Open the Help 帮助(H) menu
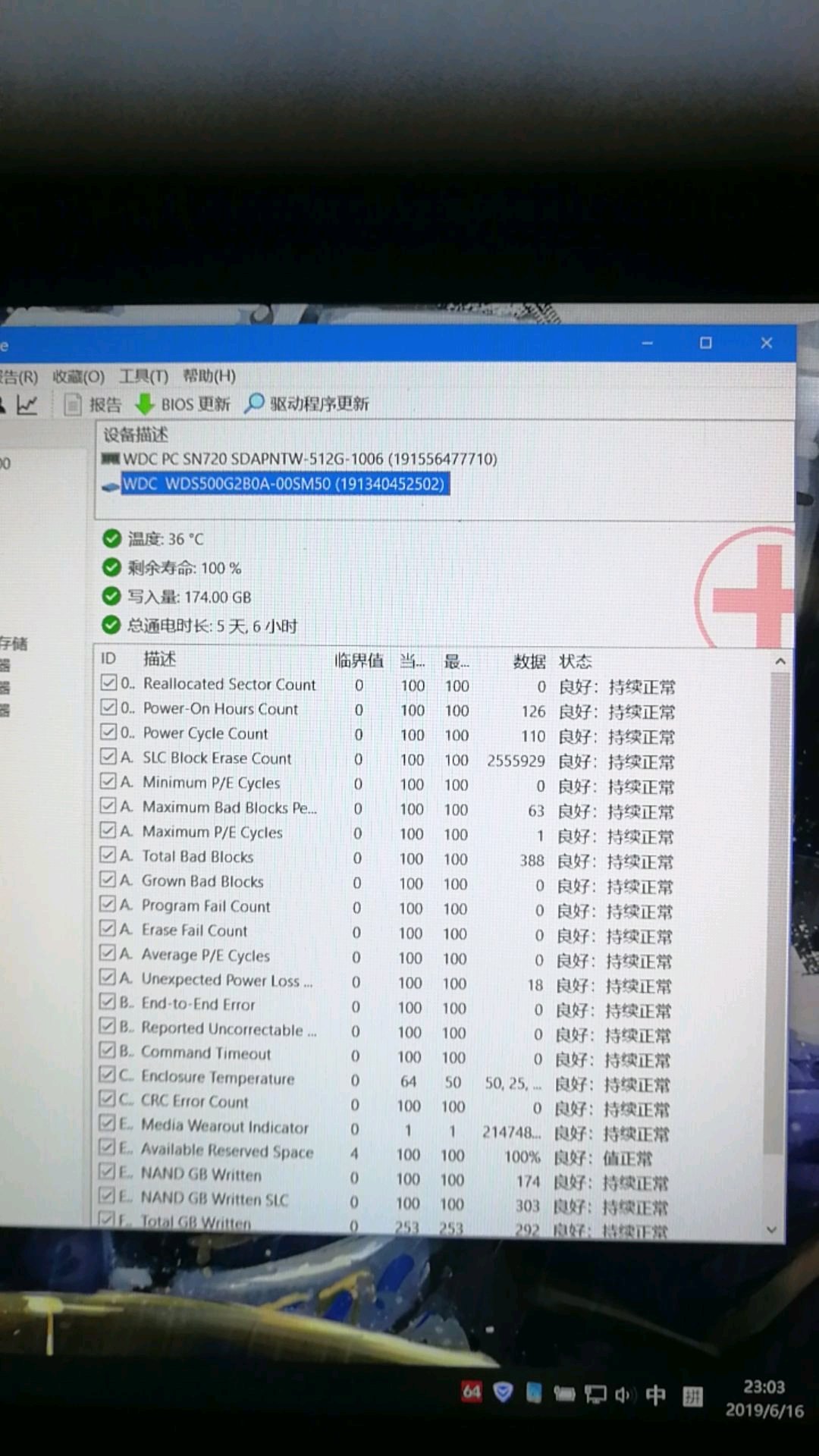 [x=209, y=376]
